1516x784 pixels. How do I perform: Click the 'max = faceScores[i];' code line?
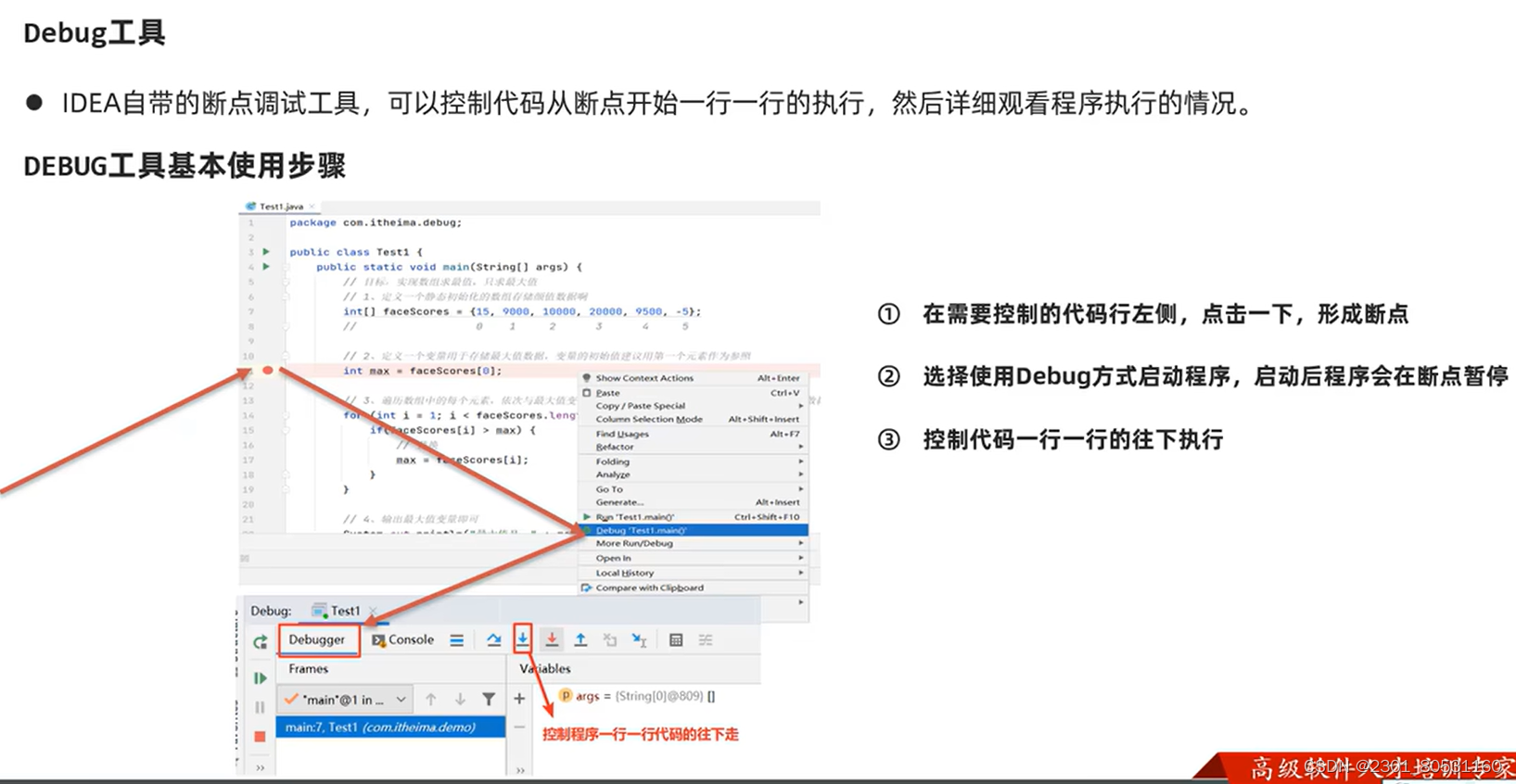point(462,460)
